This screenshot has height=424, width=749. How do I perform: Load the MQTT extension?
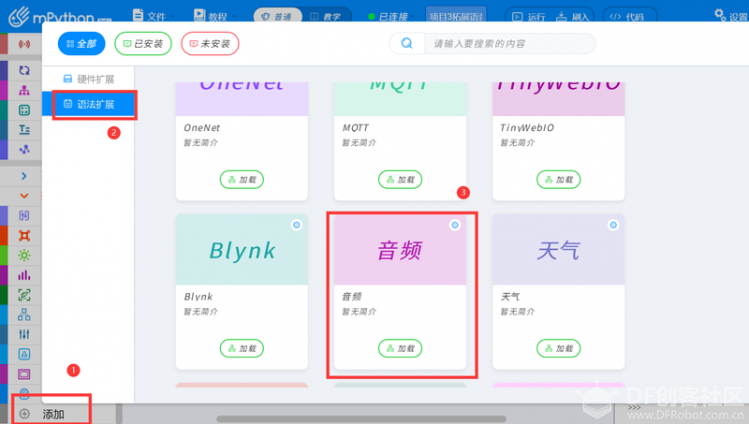coord(400,180)
